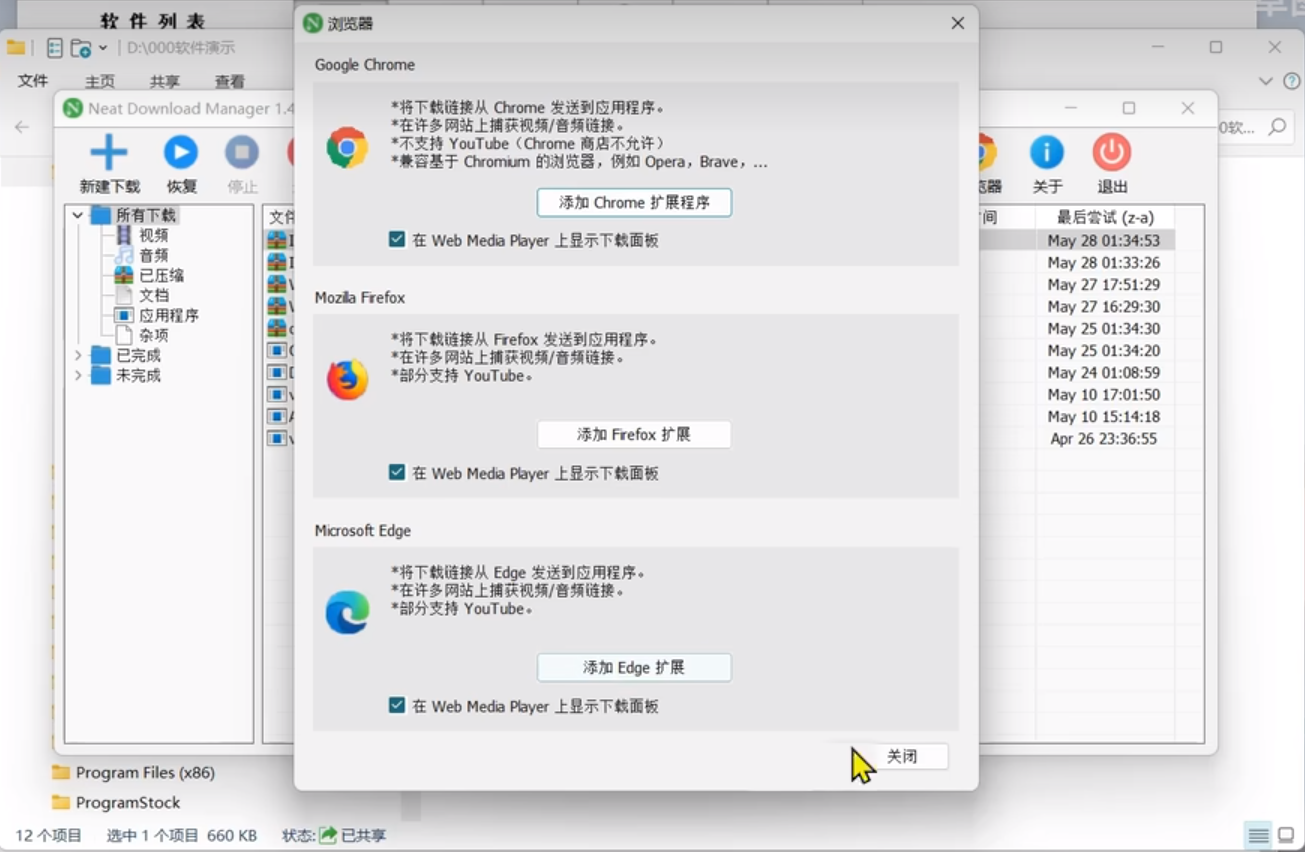This screenshot has width=1305, height=852.
Task: Click Add Edge extension button
Action: point(634,668)
